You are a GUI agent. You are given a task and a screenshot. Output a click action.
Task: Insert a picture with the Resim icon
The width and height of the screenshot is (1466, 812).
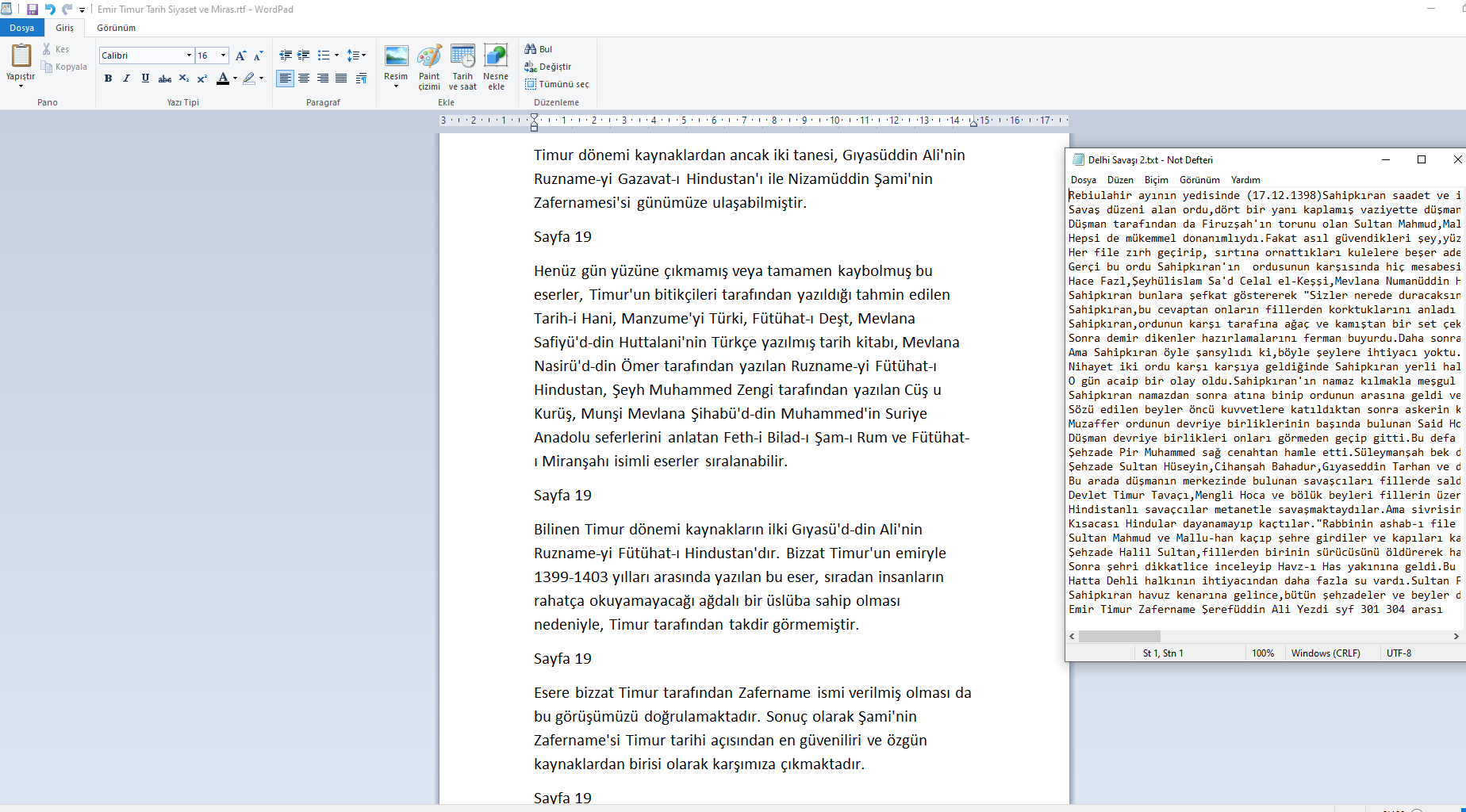[396, 56]
